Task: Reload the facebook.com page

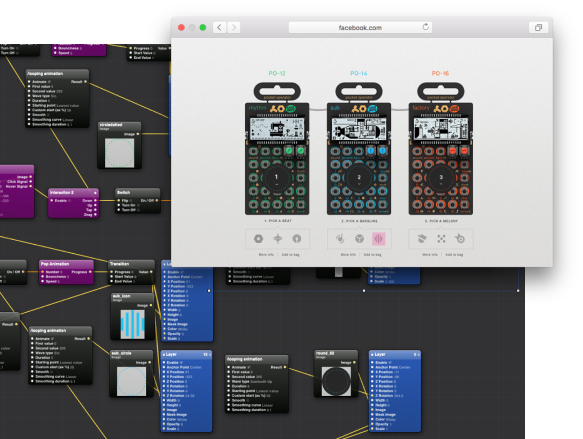Action: point(425,27)
